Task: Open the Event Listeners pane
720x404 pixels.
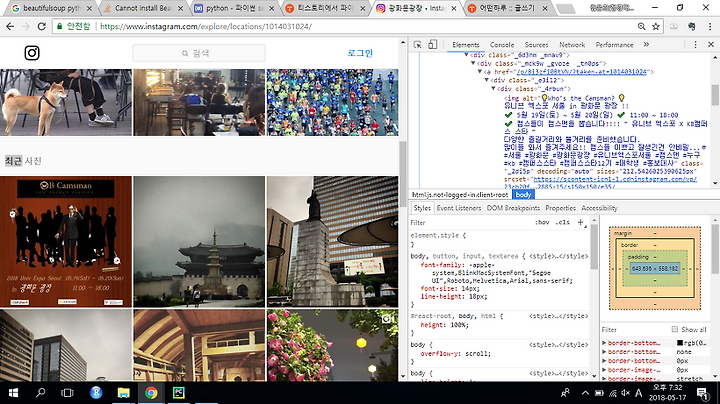Action: 459,208
